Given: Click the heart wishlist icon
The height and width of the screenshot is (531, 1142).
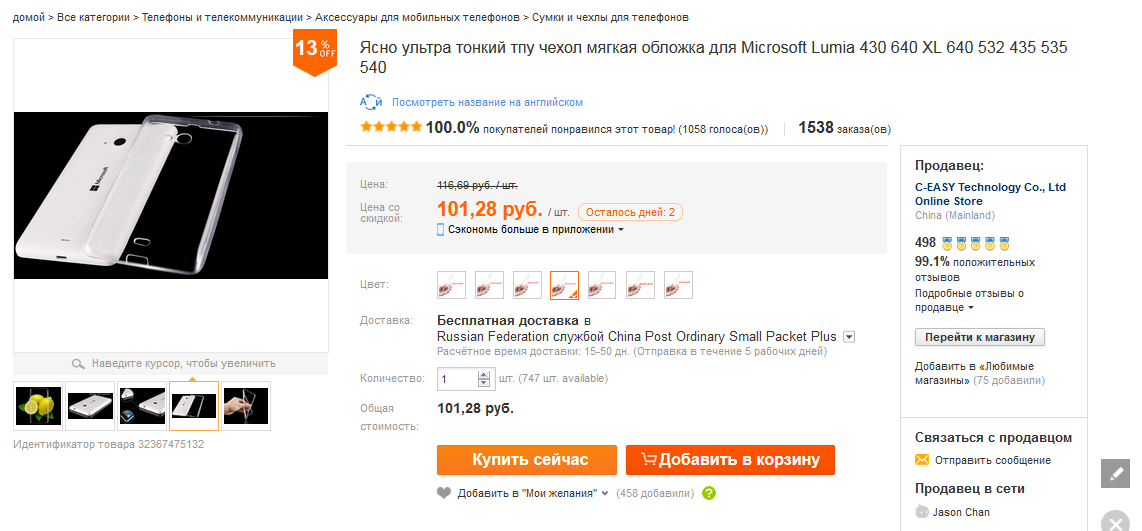Looking at the screenshot, I should (x=445, y=493).
